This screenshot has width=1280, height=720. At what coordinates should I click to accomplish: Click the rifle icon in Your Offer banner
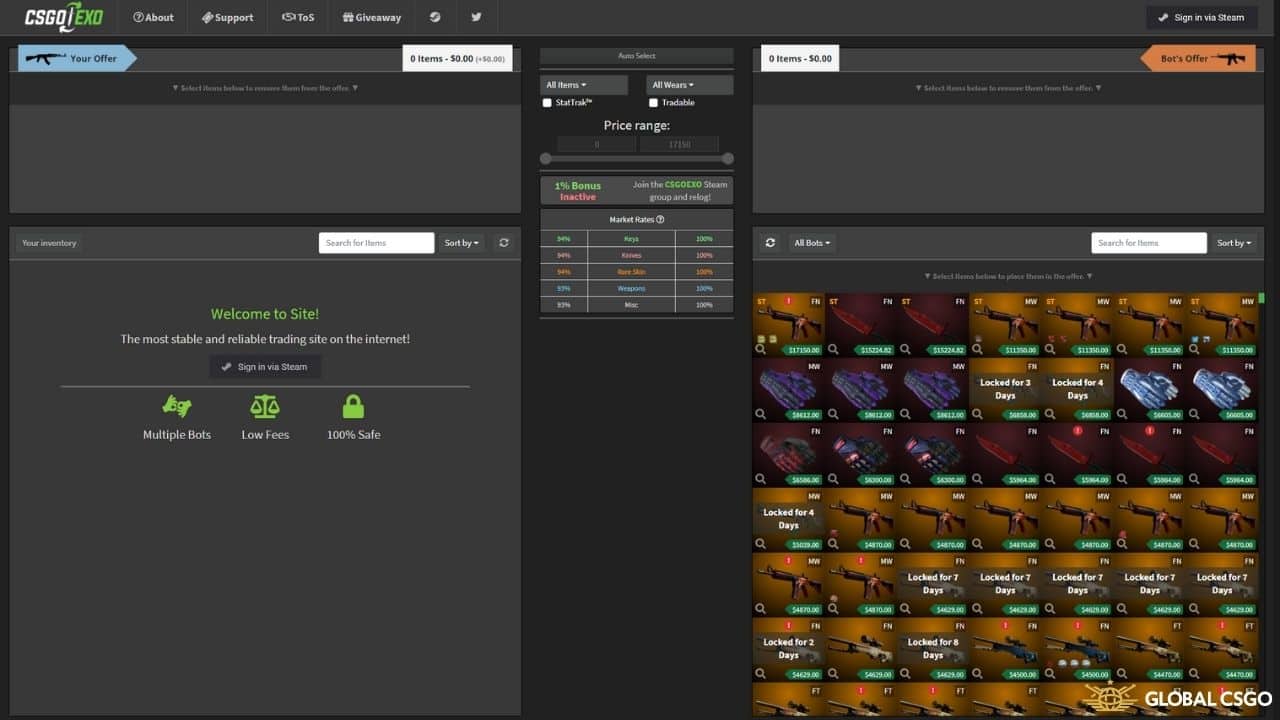(x=44, y=59)
